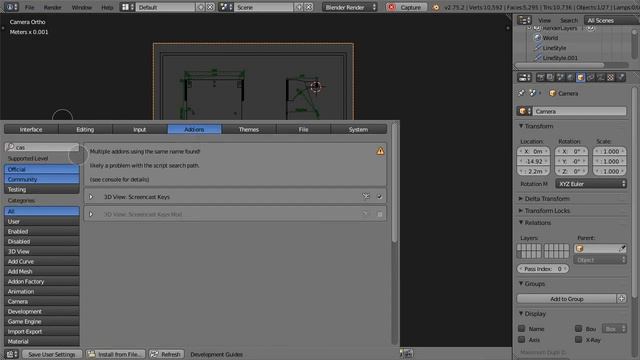Open User Preferences editor type selector icon
Screen dimensions: 640x360
click(x=11, y=354)
